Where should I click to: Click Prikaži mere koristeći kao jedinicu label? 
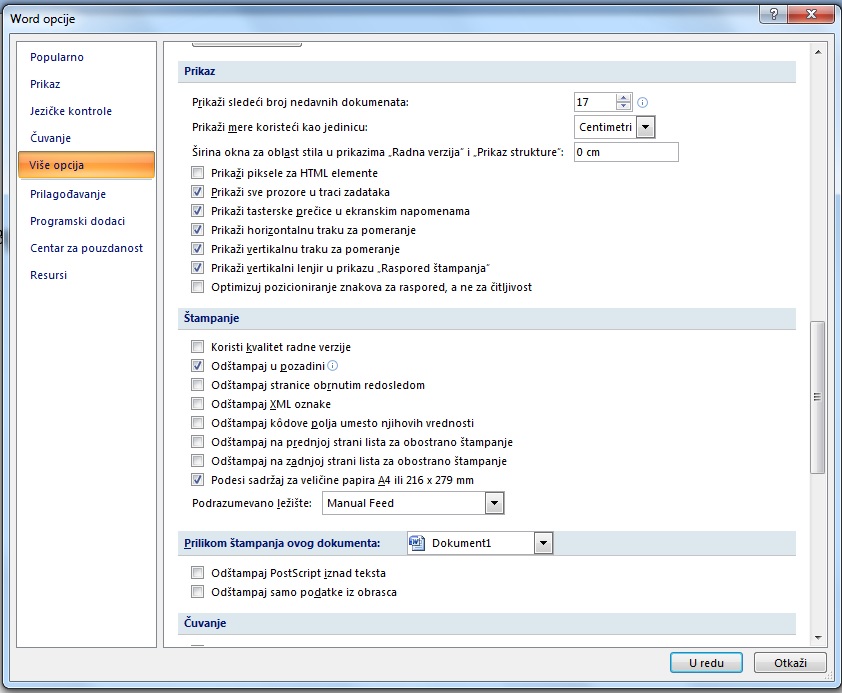280,128
